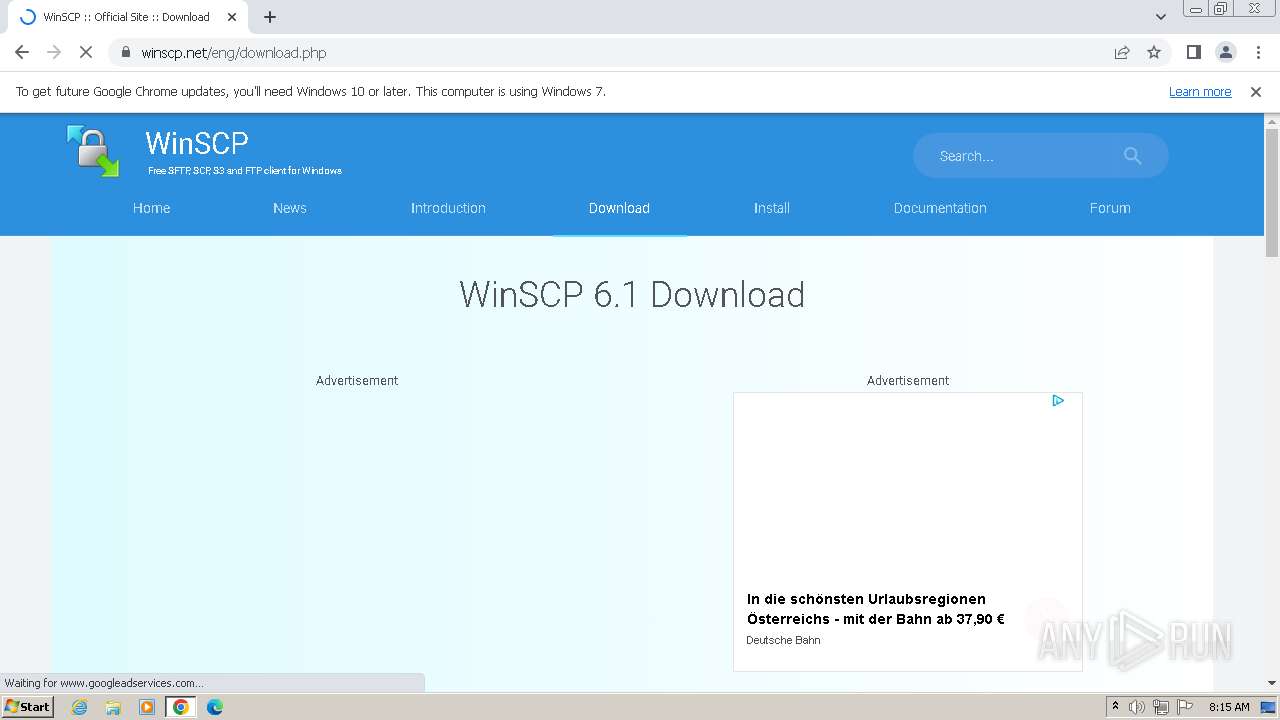The width and height of the screenshot is (1280, 720).
Task: Open the Action Center flag icon
Action: click(1185, 707)
